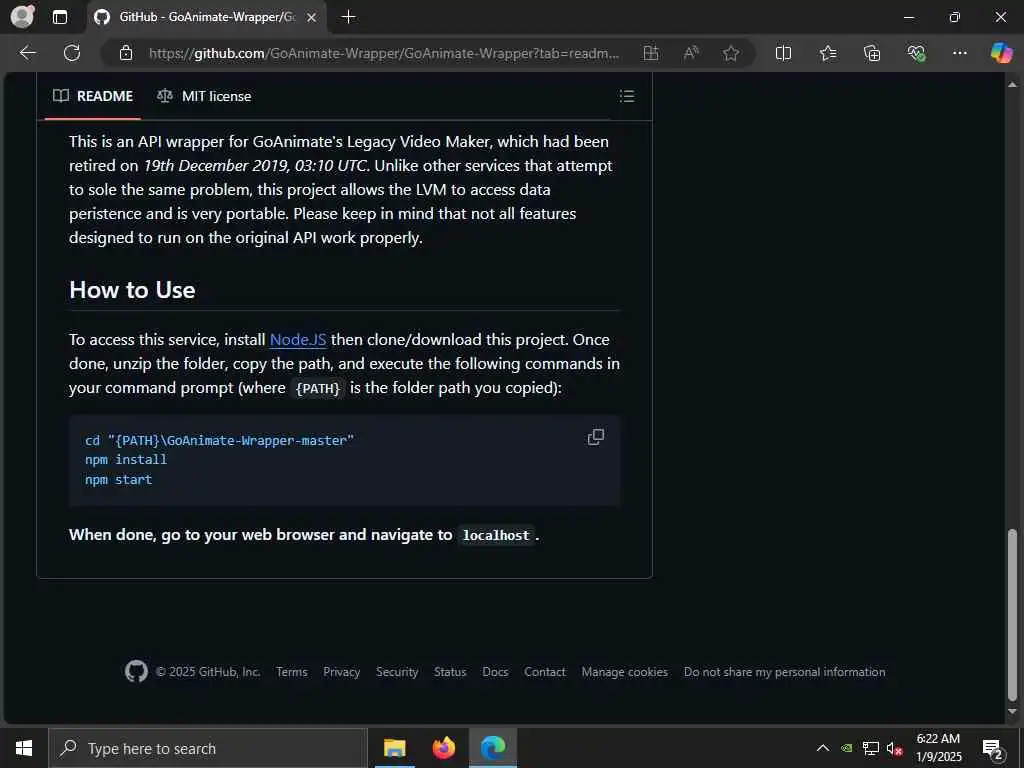Open the Favorites list
The image size is (1024, 768).
click(828, 53)
